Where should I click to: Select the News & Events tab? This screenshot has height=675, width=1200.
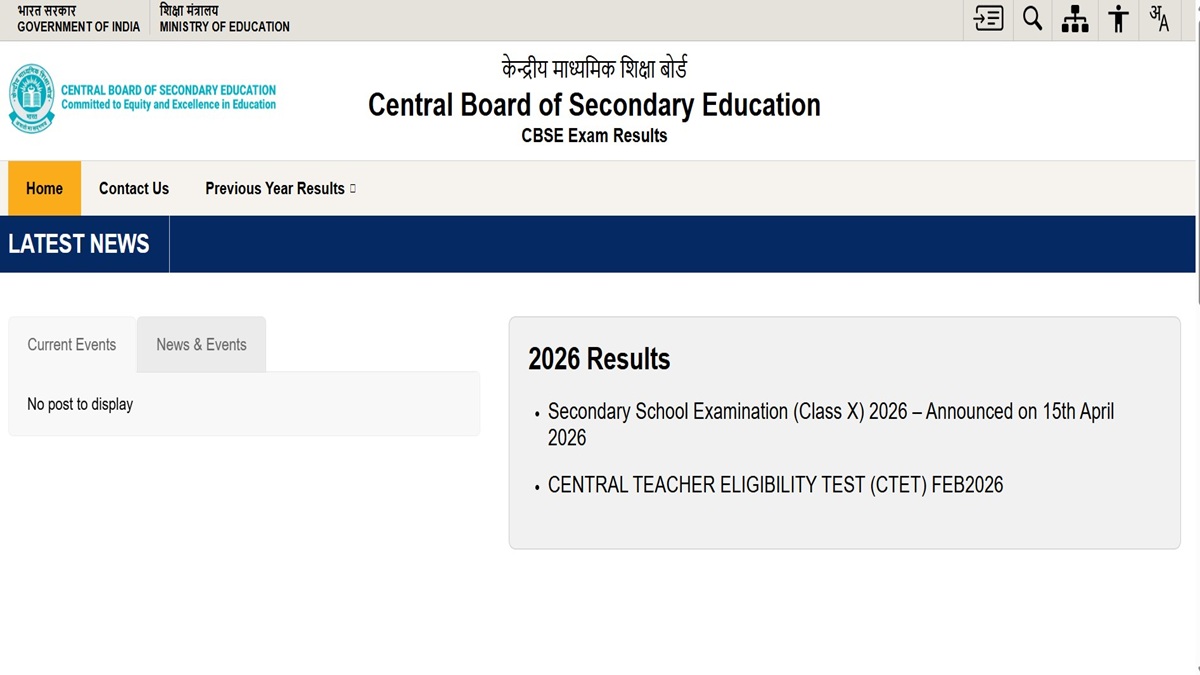[x=201, y=344]
